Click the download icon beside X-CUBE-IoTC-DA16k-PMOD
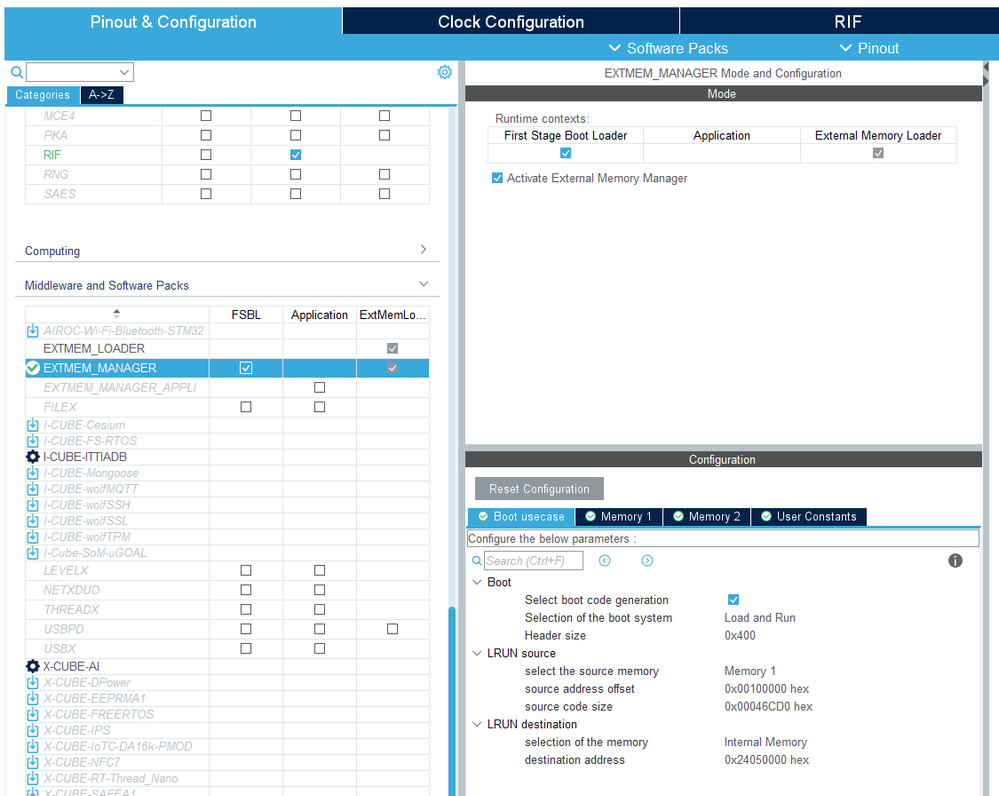Viewport: 999px width, 796px height. [32, 746]
